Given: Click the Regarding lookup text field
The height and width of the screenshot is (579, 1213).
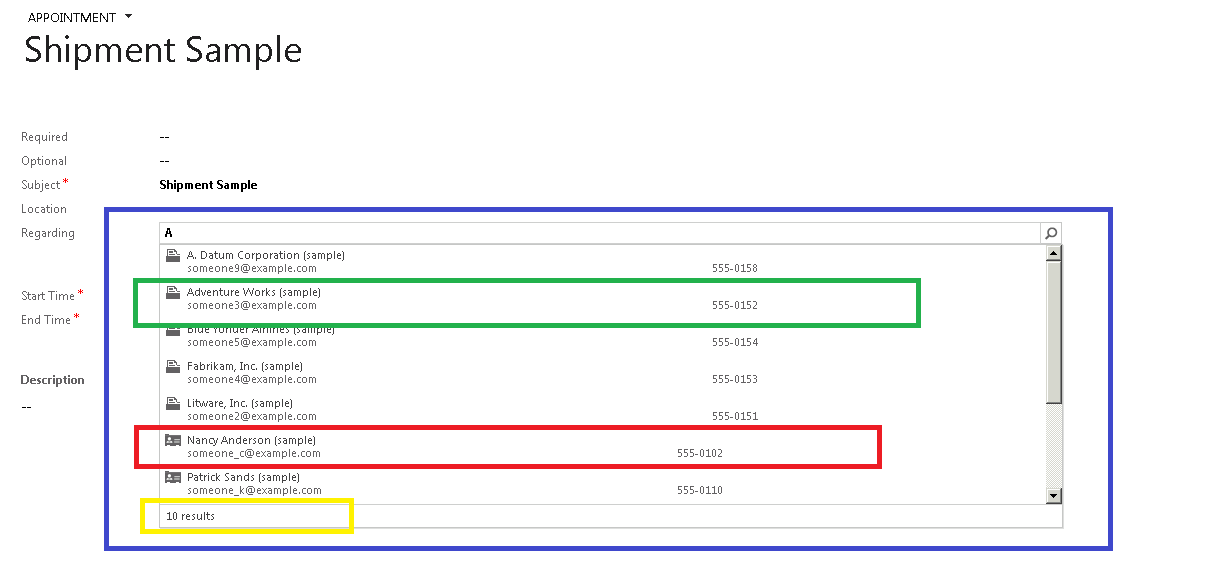Looking at the screenshot, I should (x=600, y=233).
